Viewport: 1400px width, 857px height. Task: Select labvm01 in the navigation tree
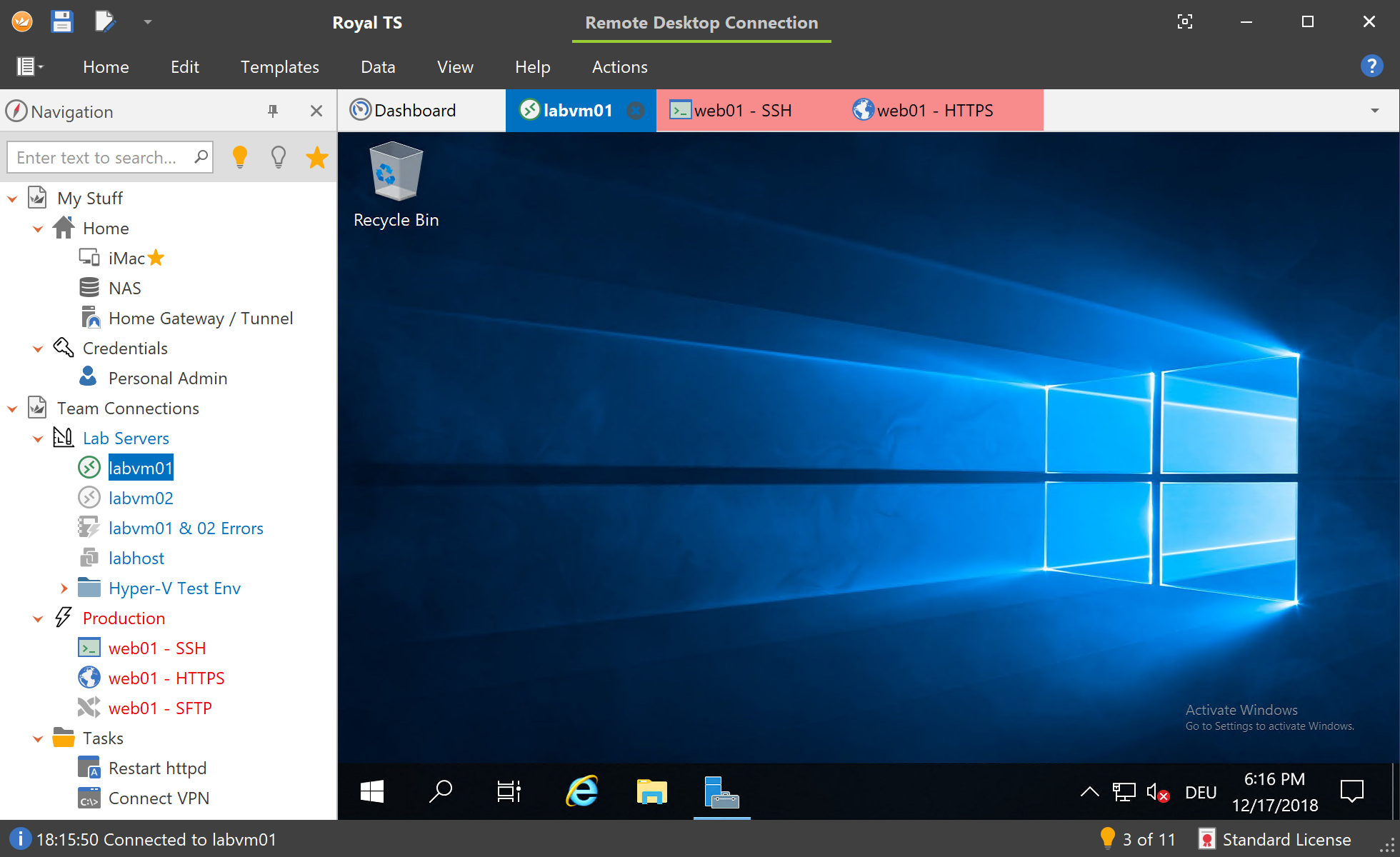pyautogui.click(x=141, y=468)
